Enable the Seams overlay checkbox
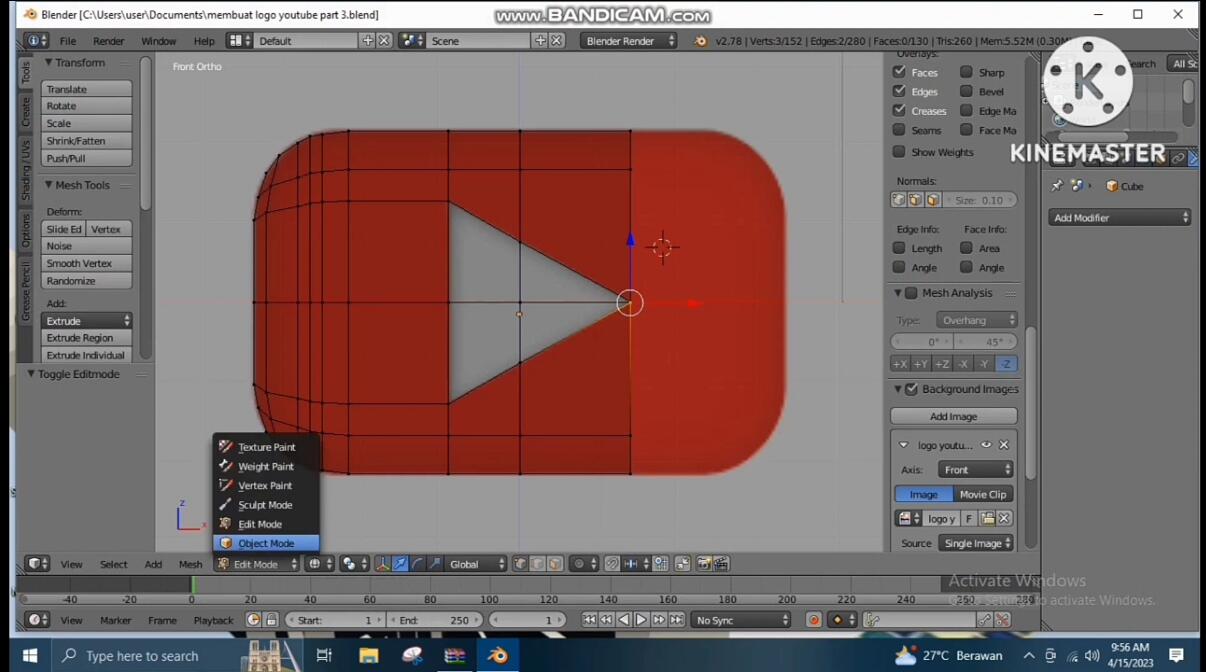 tap(899, 130)
